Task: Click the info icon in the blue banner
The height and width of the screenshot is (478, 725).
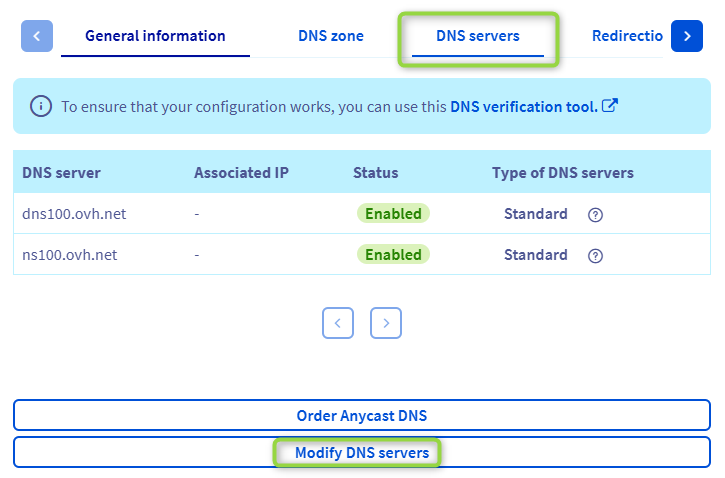Action: 41,106
